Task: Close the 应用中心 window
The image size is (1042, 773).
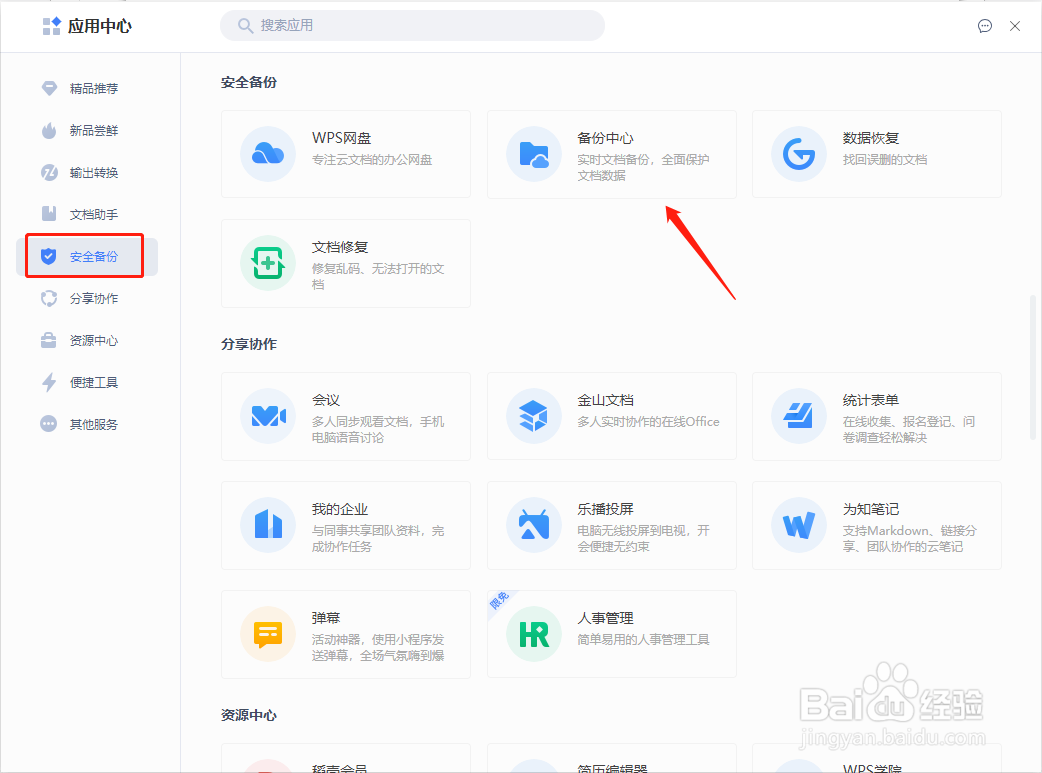Action: click(x=1015, y=26)
